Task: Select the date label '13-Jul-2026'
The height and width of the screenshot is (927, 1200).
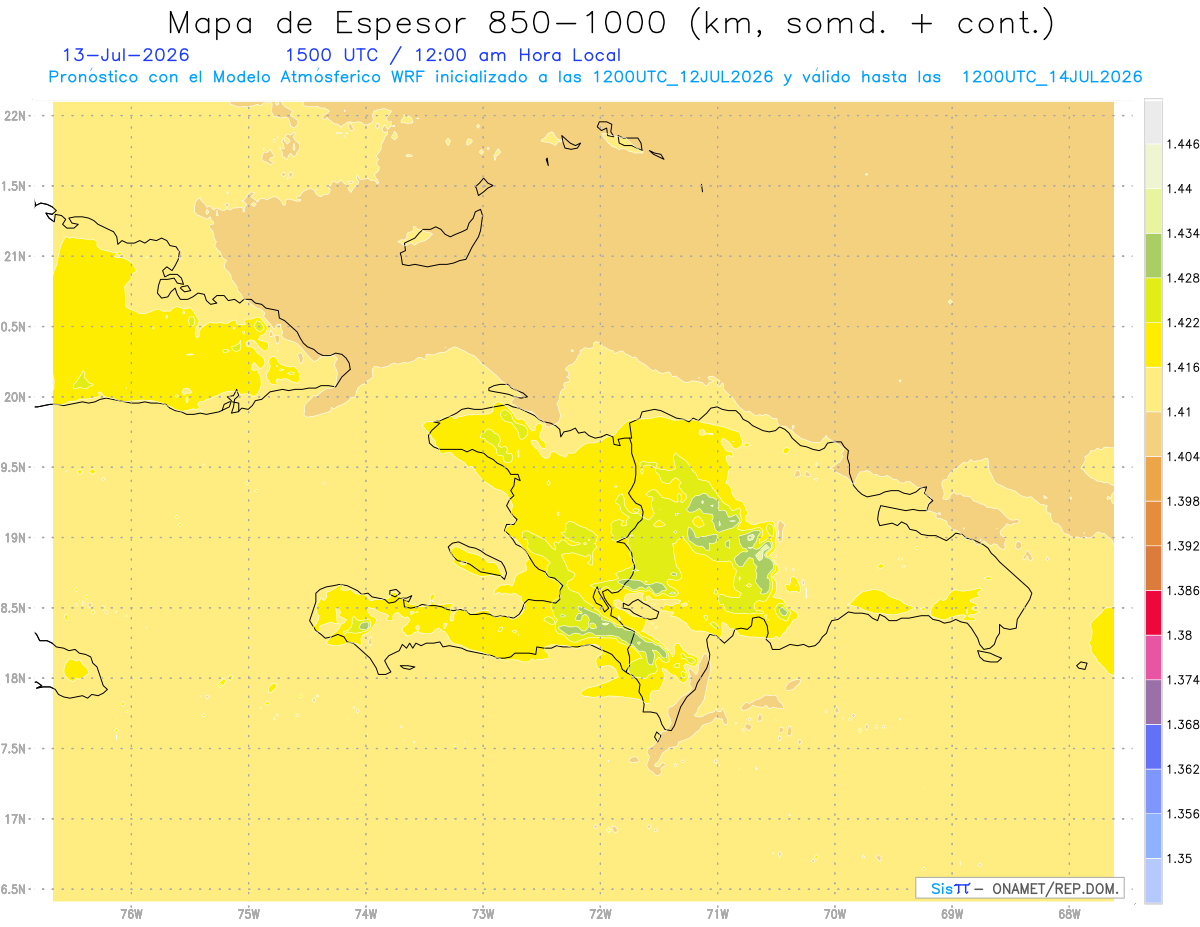Action: pyautogui.click(x=126, y=55)
